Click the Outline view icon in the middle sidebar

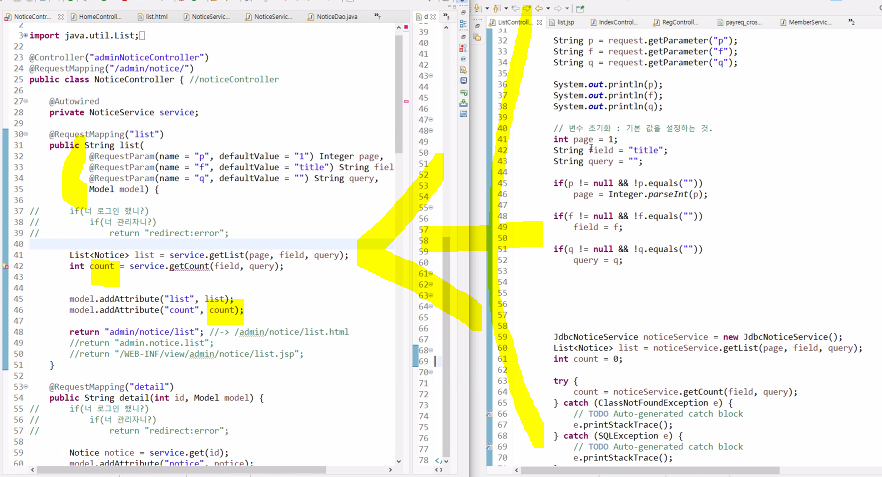click(464, 24)
